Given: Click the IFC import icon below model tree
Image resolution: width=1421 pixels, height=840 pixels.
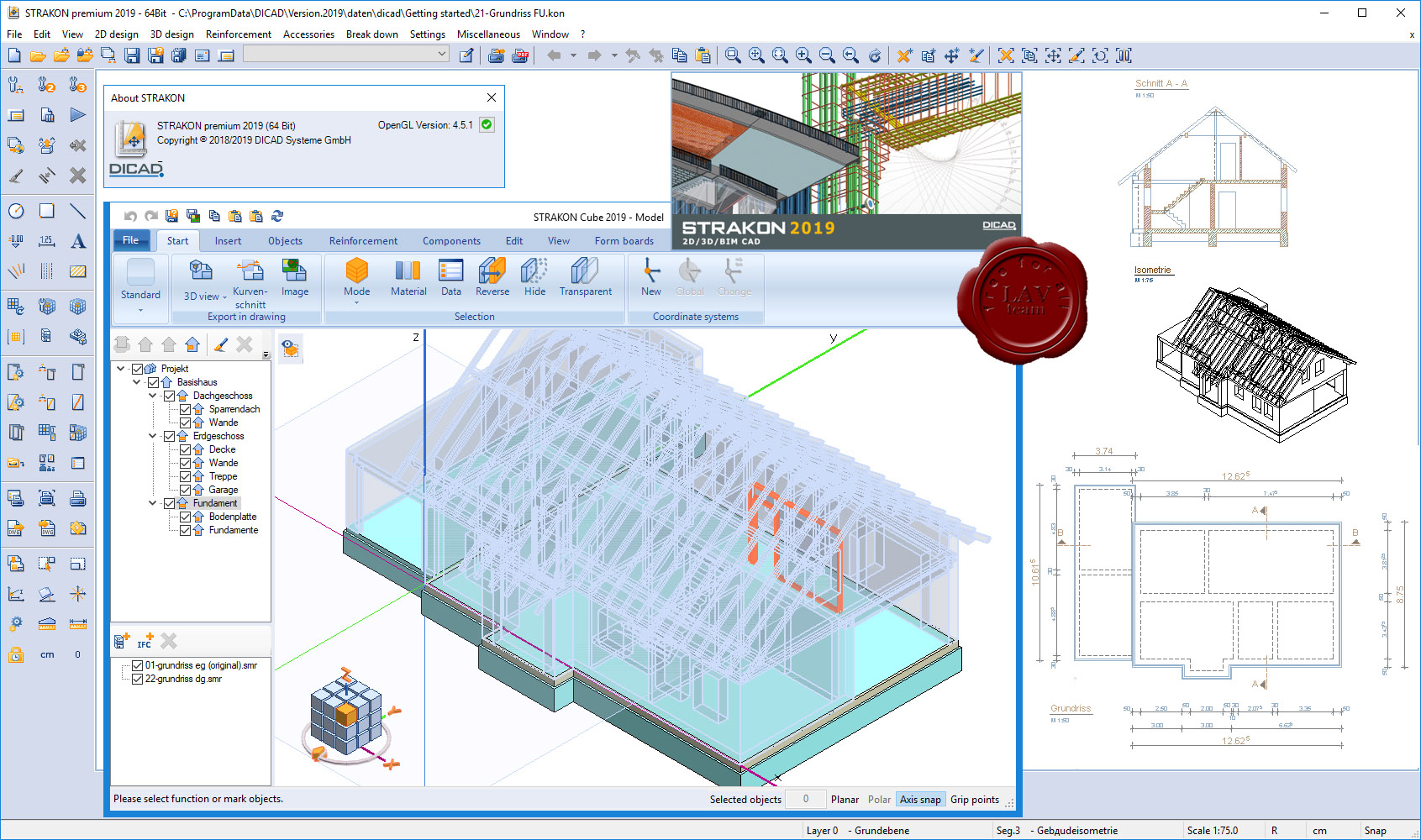Looking at the screenshot, I should (x=145, y=641).
